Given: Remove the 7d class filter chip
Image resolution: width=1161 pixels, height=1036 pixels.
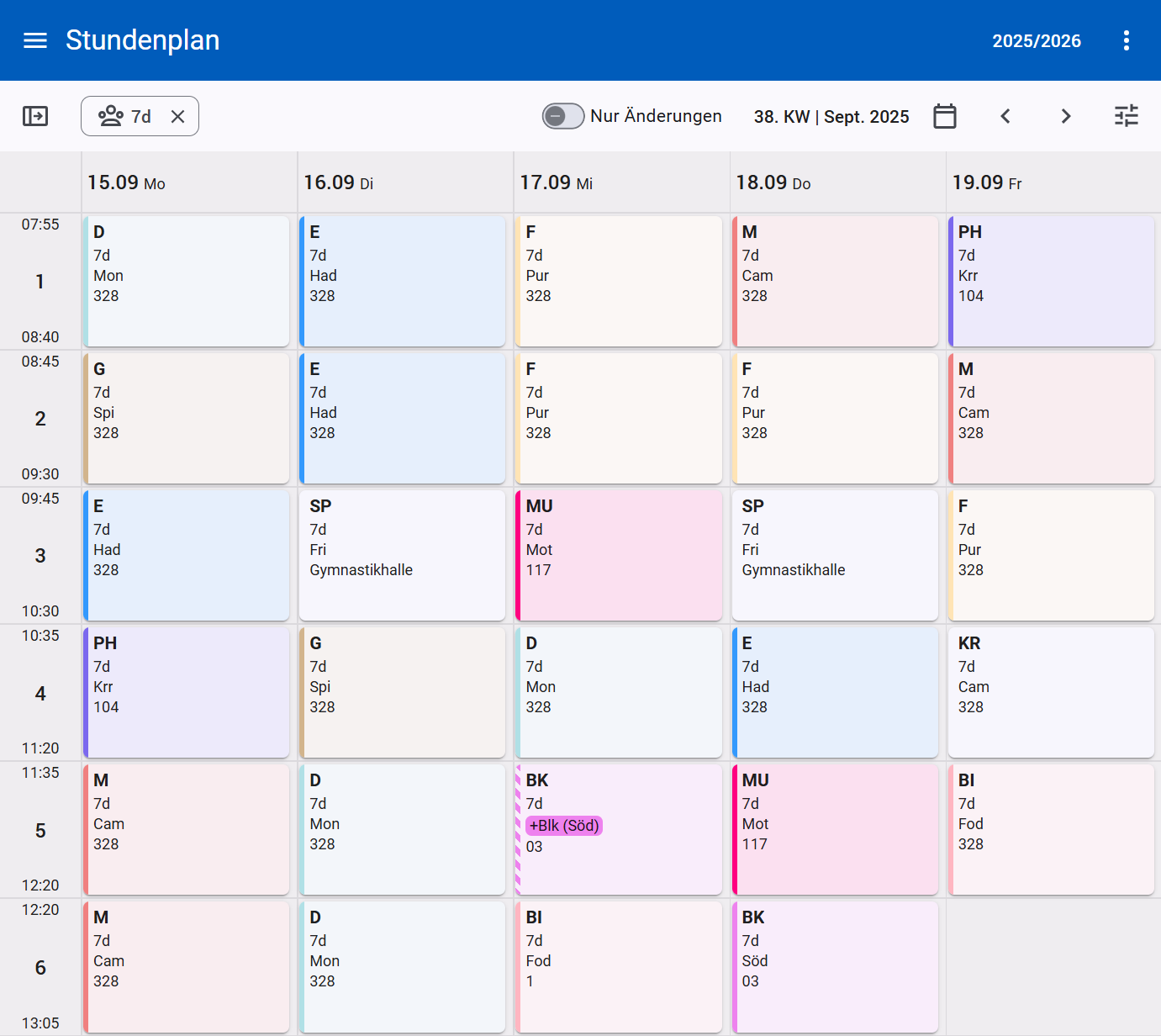Looking at the screenshot, I should [177, 117].
